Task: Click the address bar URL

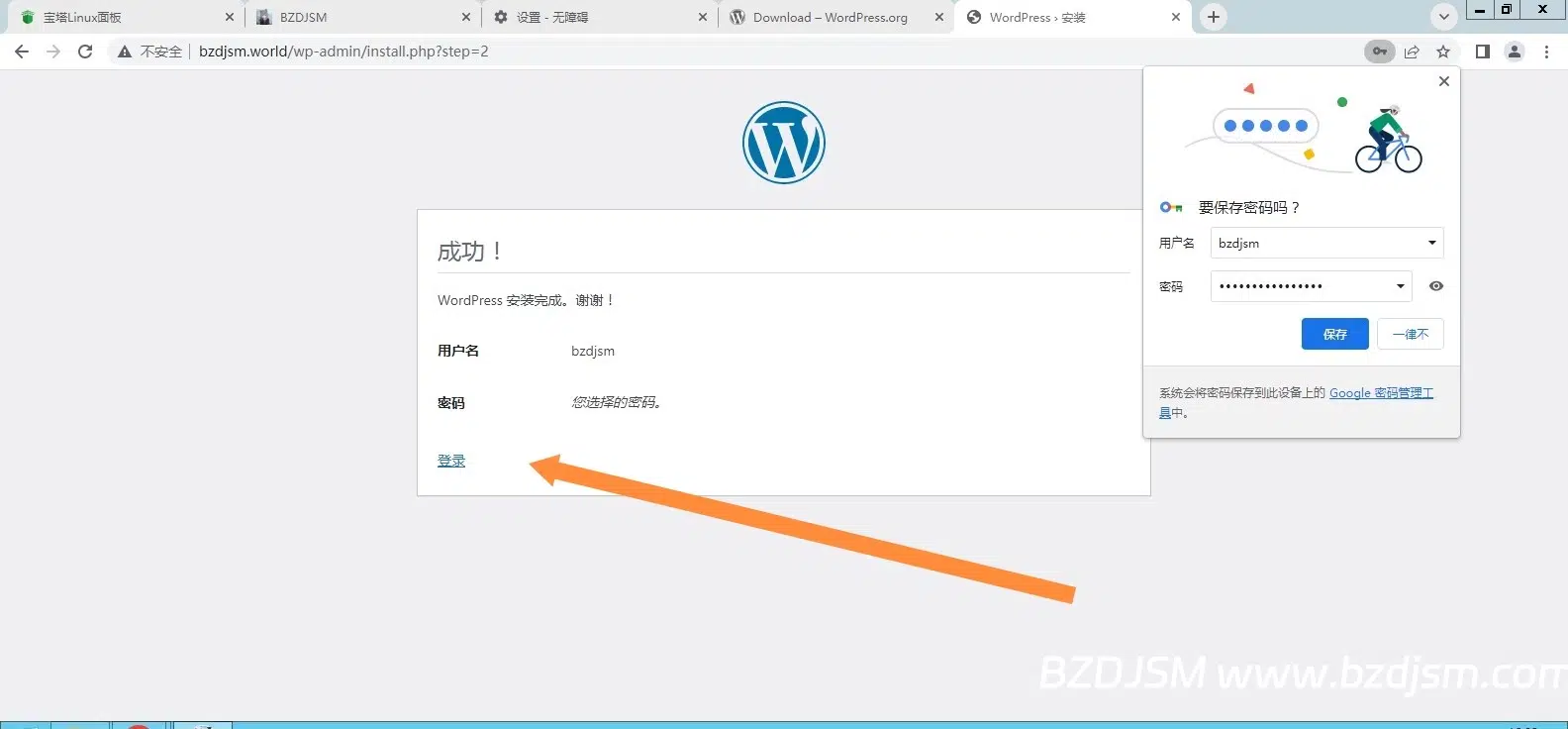Action: [343, 52]
